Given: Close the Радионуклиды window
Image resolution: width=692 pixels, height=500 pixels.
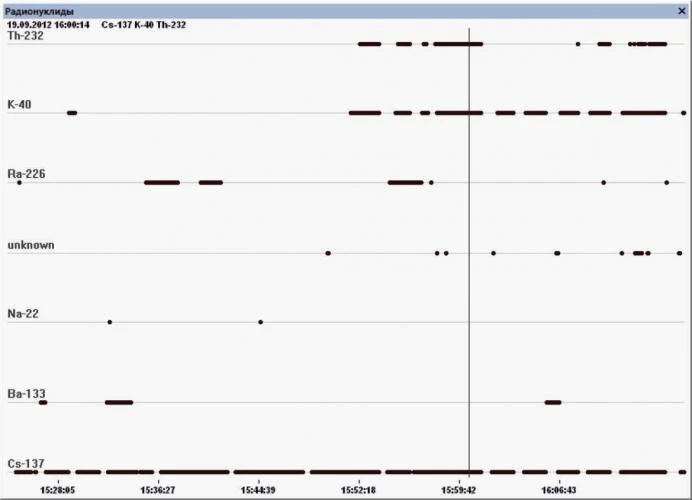Looking at the screenshot, I should click(681, 11).
